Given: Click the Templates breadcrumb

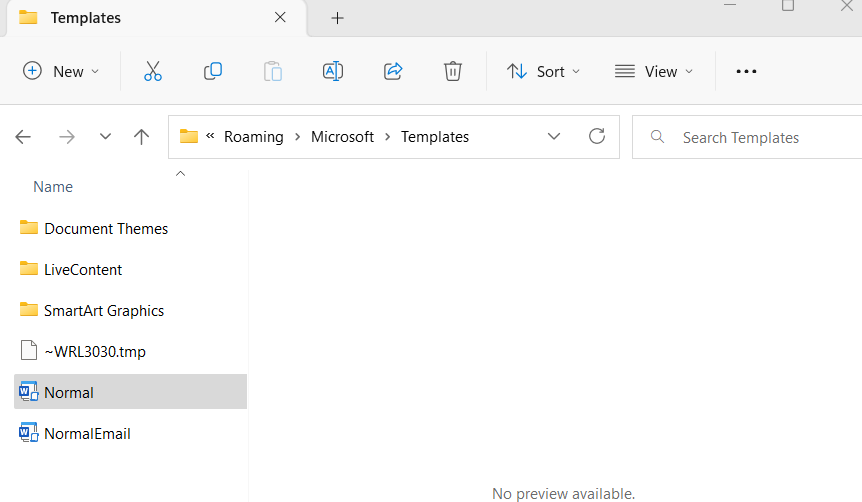Looking at the screenshot, I should 434,137.
